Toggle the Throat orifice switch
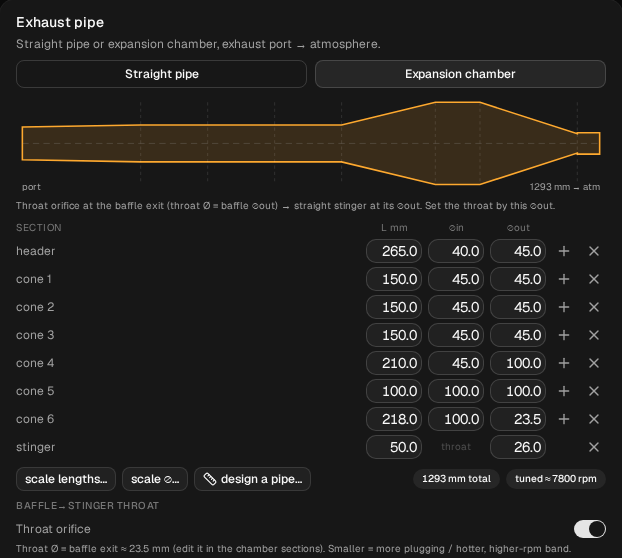Screen dimensions: 622x558 pyautogui.click(x=589, y=529)
